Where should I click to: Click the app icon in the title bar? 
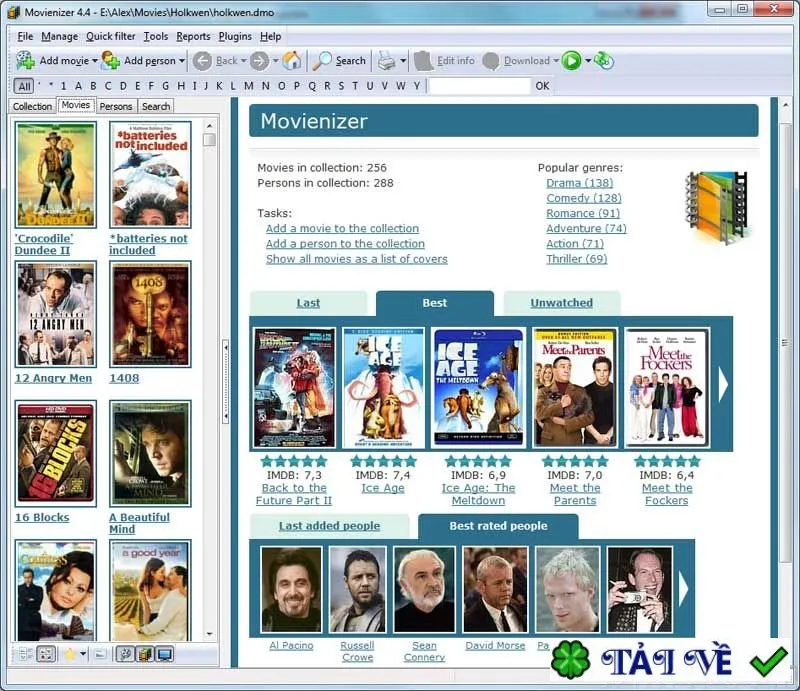[x=14, y=12]
